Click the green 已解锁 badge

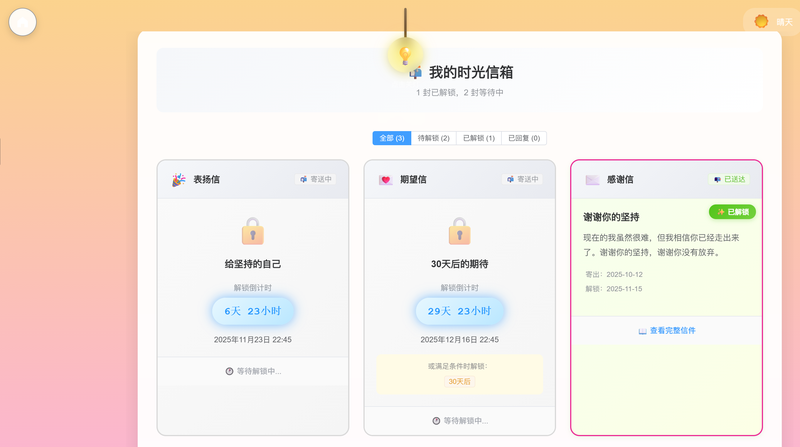pos(733,212)
